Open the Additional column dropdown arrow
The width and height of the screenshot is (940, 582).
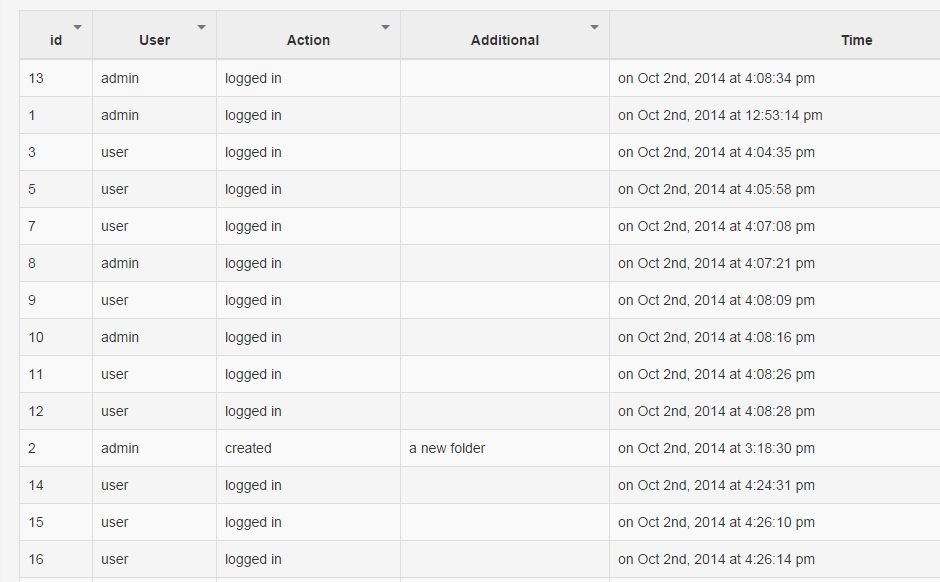pyautogui.click(x=594, y=27)
